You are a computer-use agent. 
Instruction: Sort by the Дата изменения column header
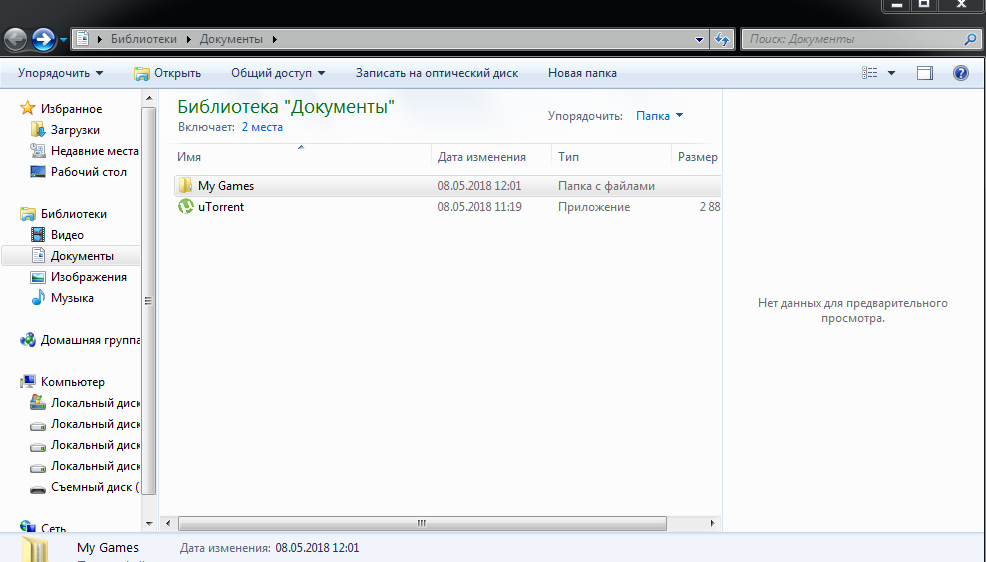tap(492, 157)
